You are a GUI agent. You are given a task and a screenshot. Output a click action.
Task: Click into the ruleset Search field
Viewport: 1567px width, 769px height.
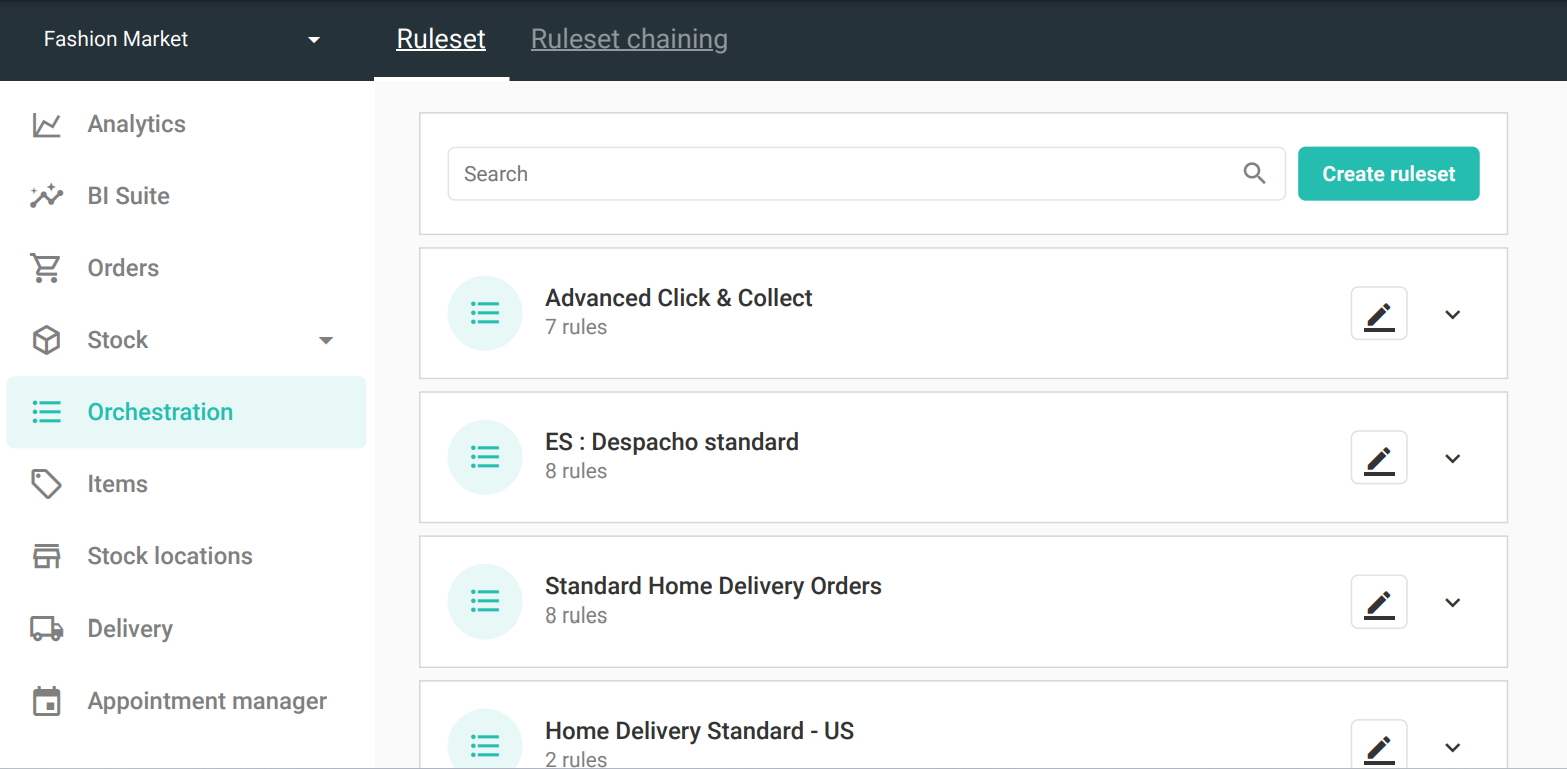[840, 174]
